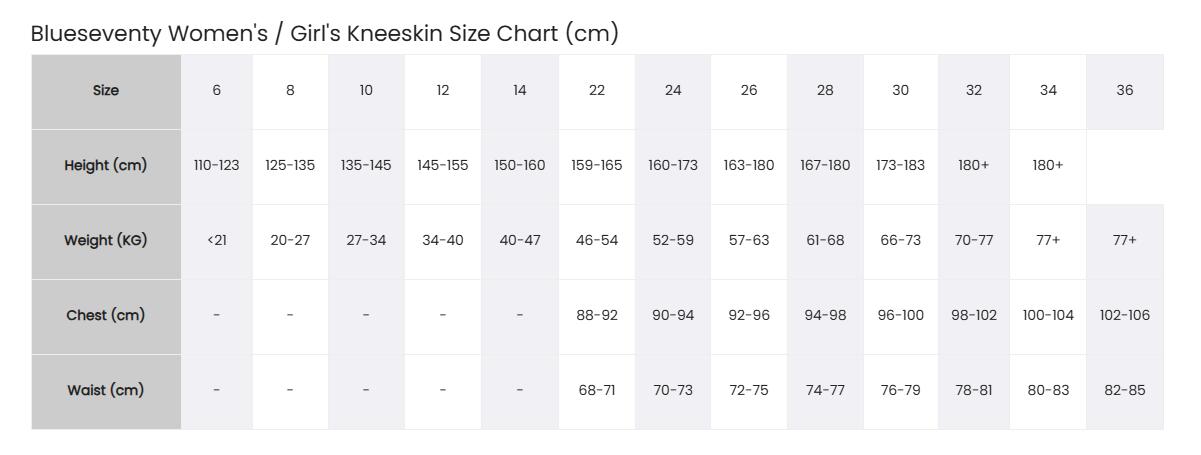Viewport: 1201px width, 455px height.
Task: Click the weight value 46-54
Action: tap(597, 241)
